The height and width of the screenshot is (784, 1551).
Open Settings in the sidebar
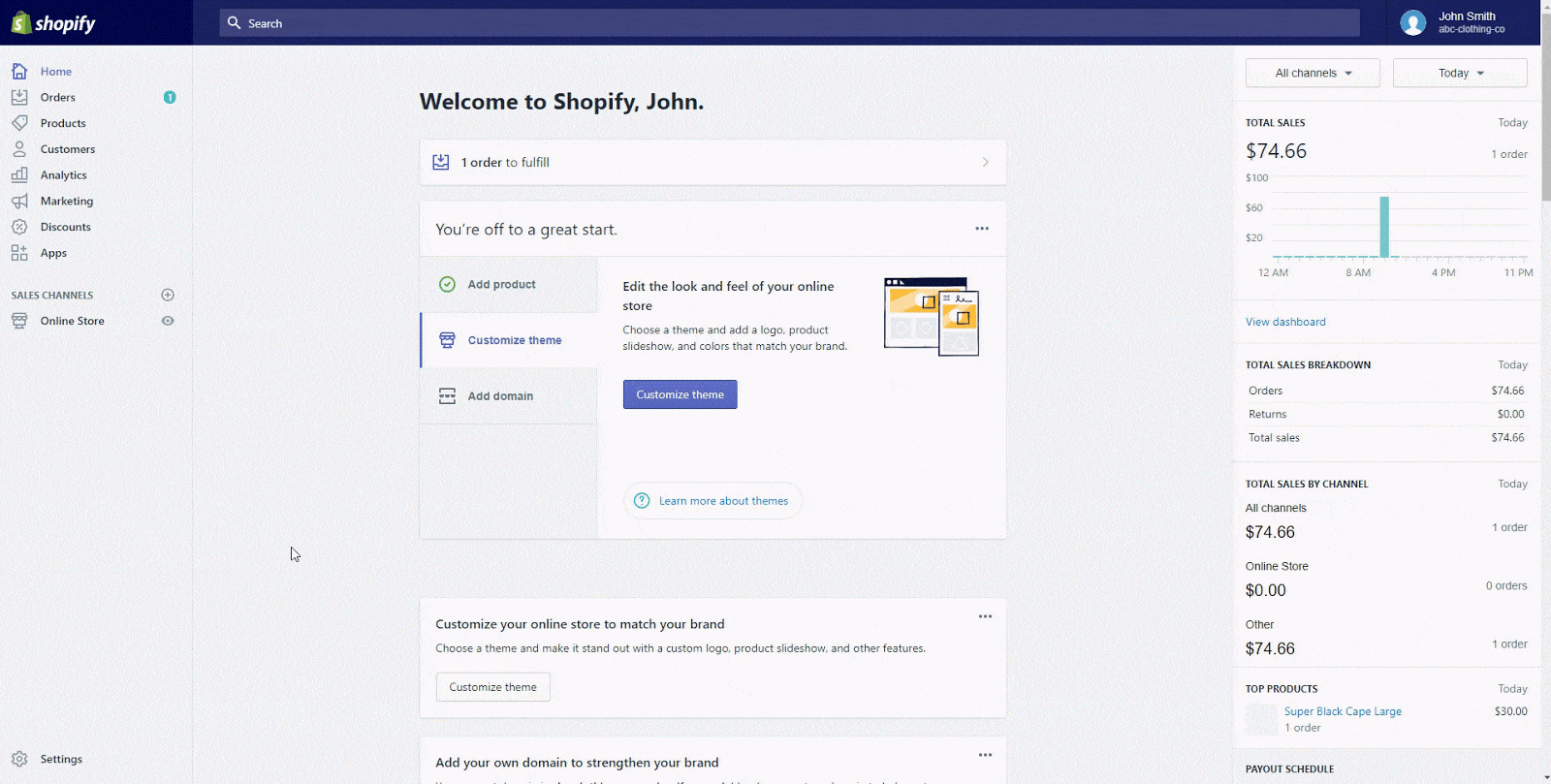61,759
